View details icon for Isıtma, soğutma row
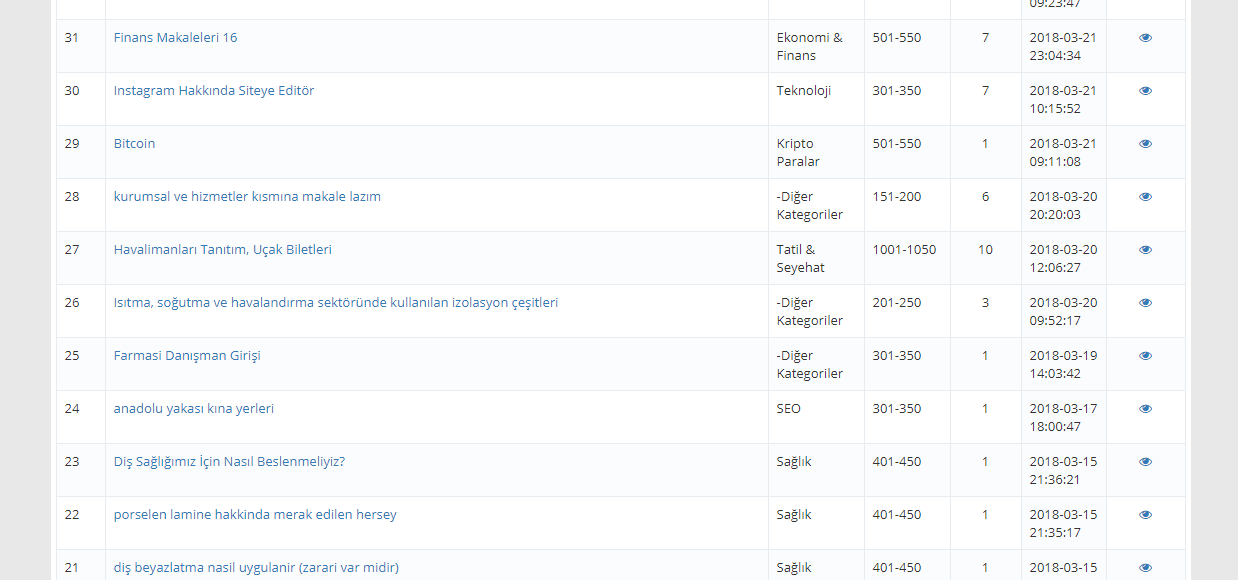This screenshot has height=580, width=1238. [x=1145, y=303]
